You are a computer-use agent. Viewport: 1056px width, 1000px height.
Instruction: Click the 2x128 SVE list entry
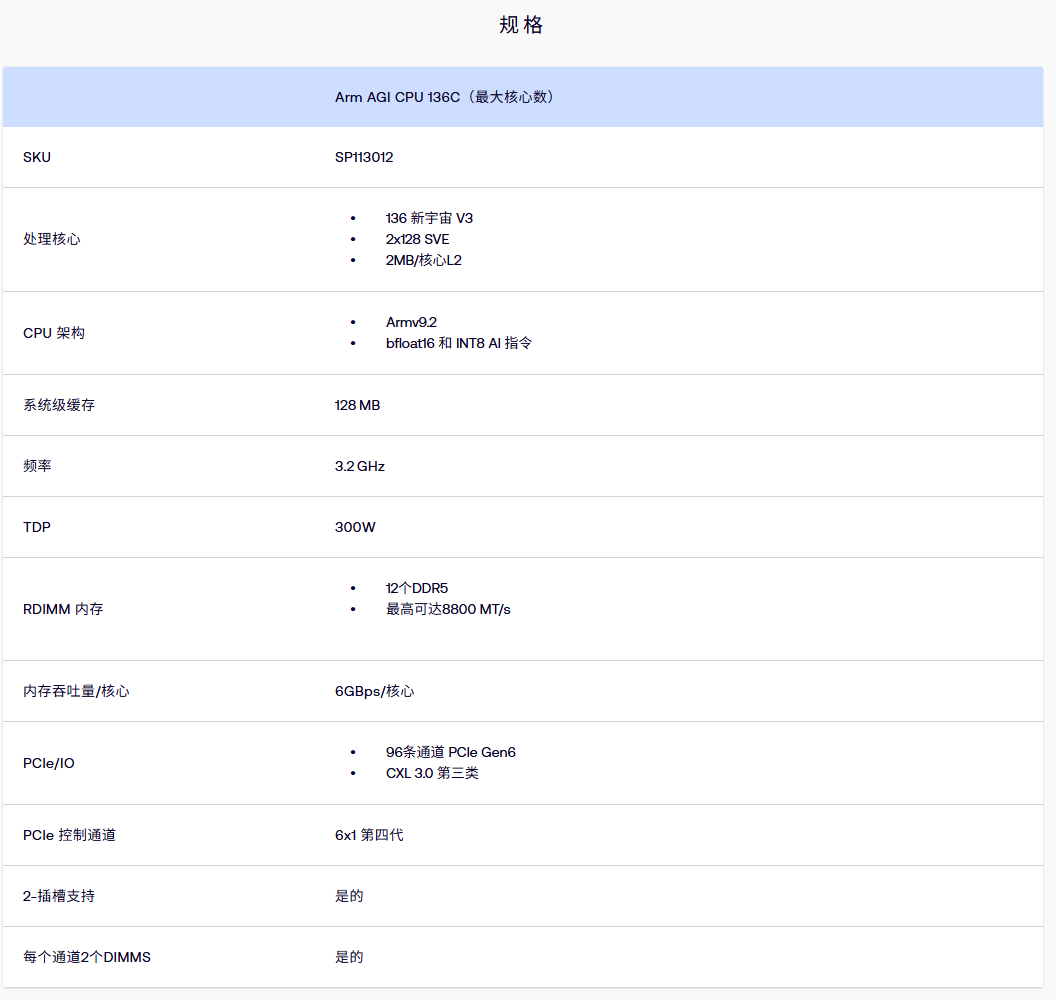point(417,239)
